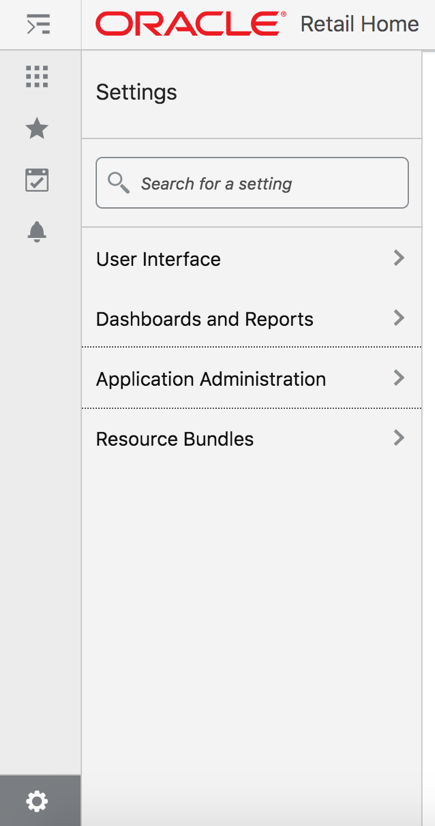The image size is (435, 826).
Task: Expand User Interface chevron arrow
Action: tap(399, 258)
